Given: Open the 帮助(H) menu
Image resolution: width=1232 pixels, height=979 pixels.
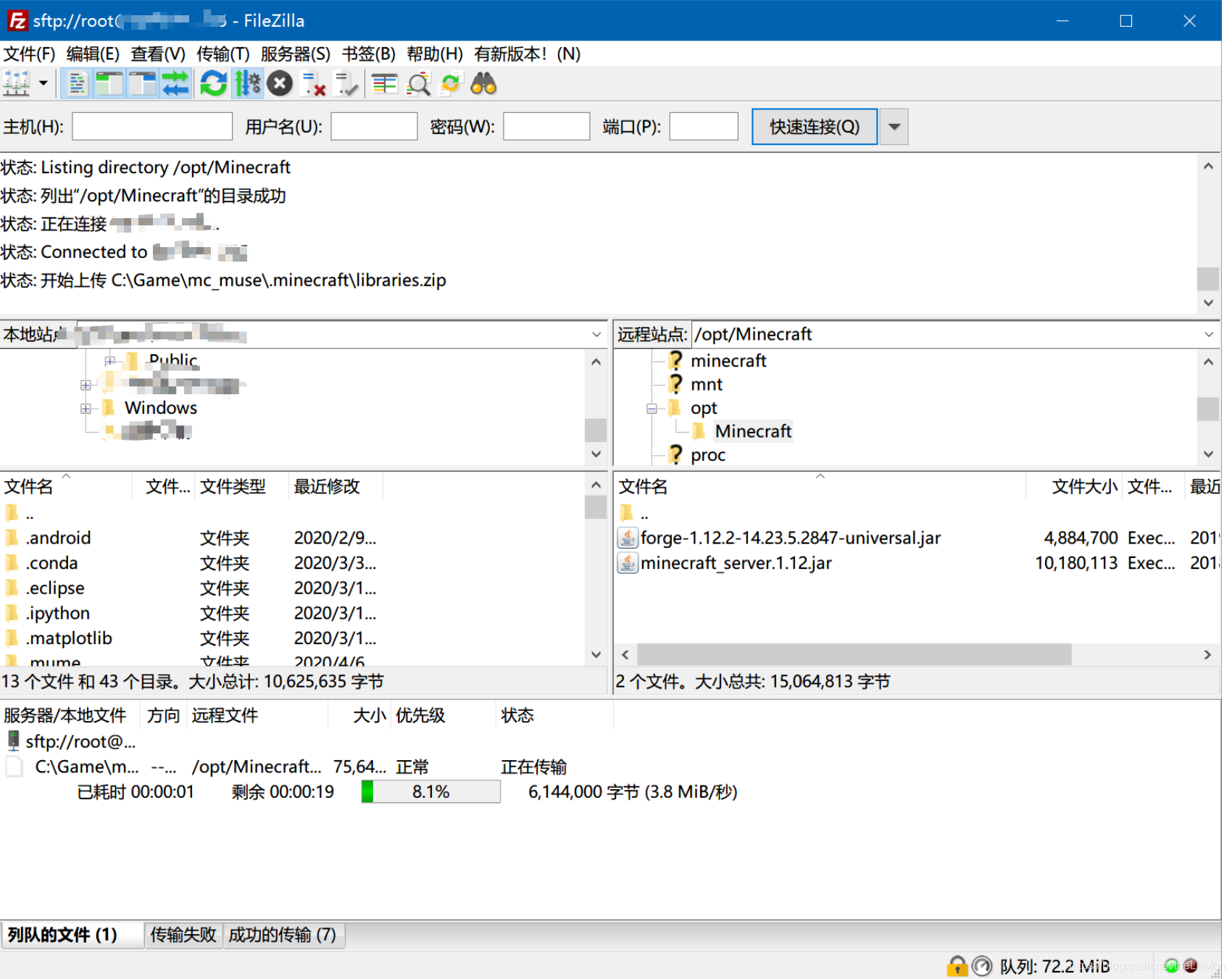Looking at the screenshot, I should [x=435, y=54].
